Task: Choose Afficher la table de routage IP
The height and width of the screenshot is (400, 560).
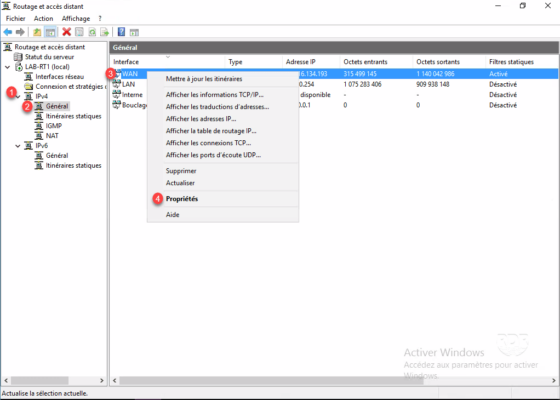Action: click(x=223, y=131)
